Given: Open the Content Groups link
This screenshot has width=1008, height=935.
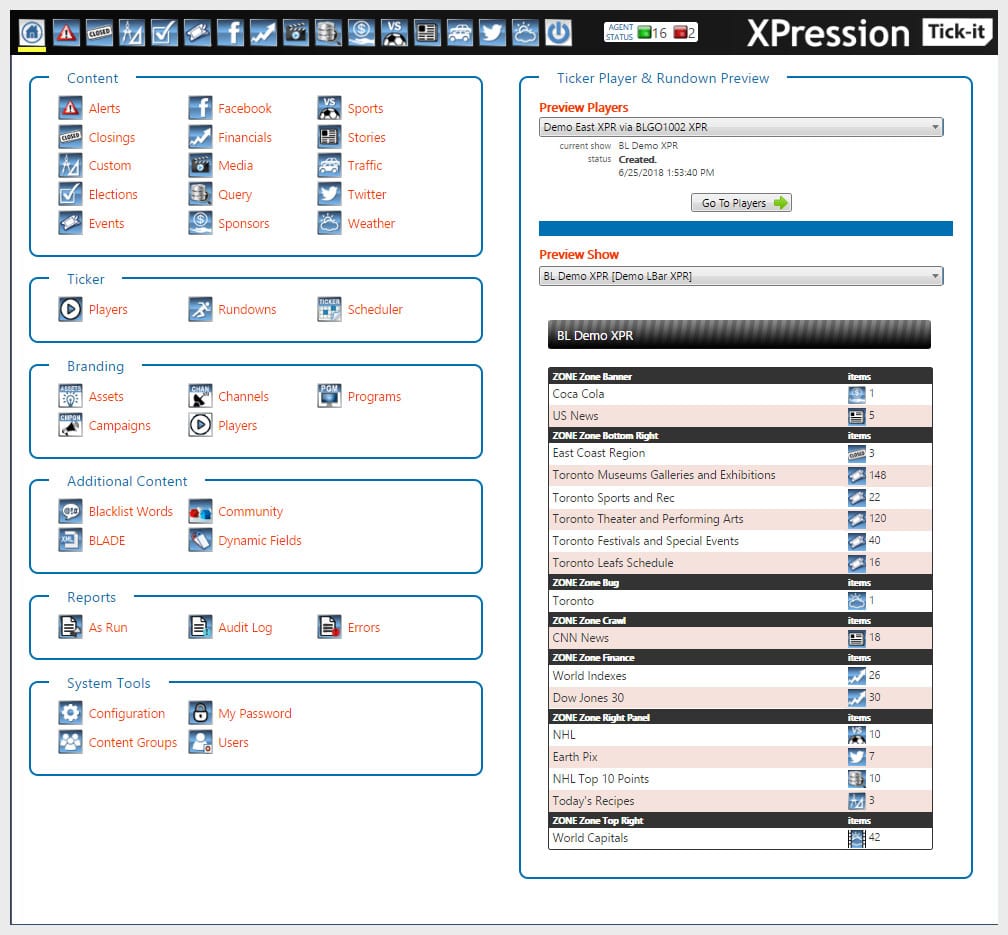Looking at the screenshot, I should (x=132, y=743).
